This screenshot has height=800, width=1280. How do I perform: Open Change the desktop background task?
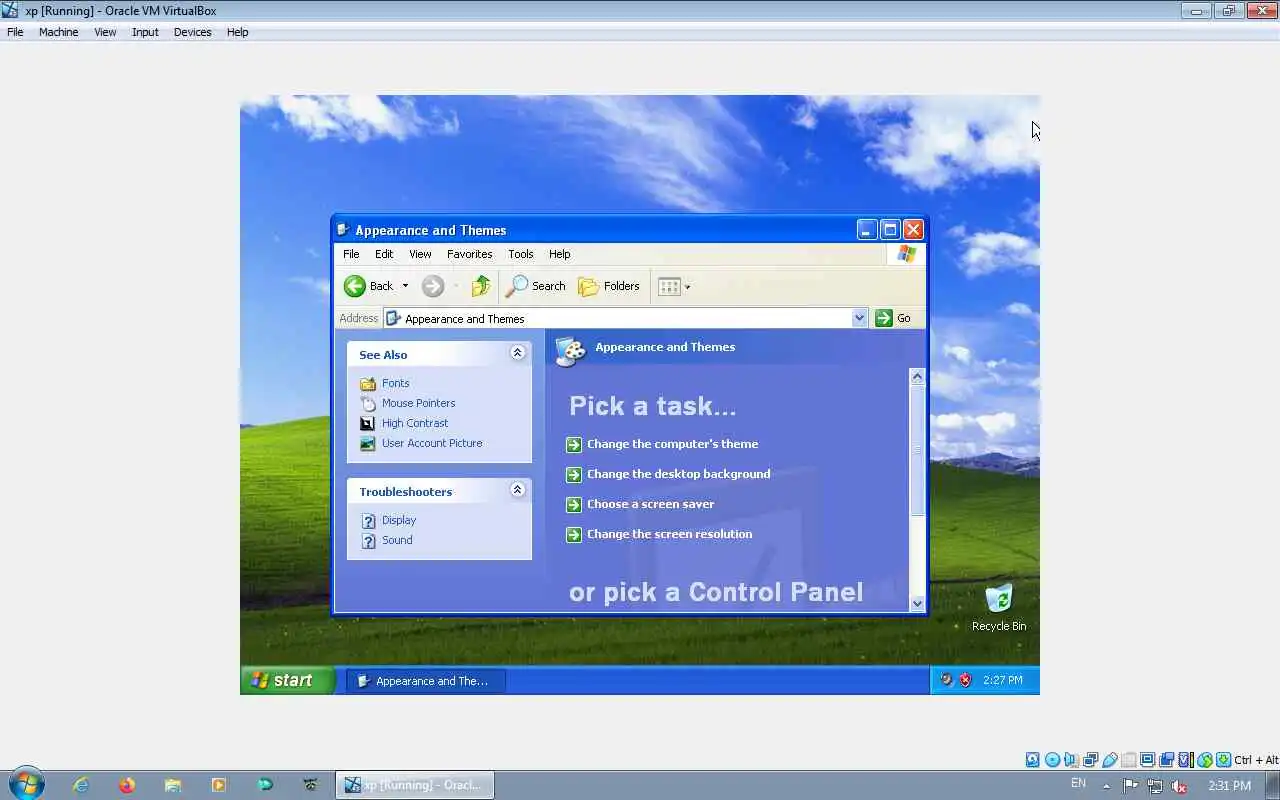(678, 474)
